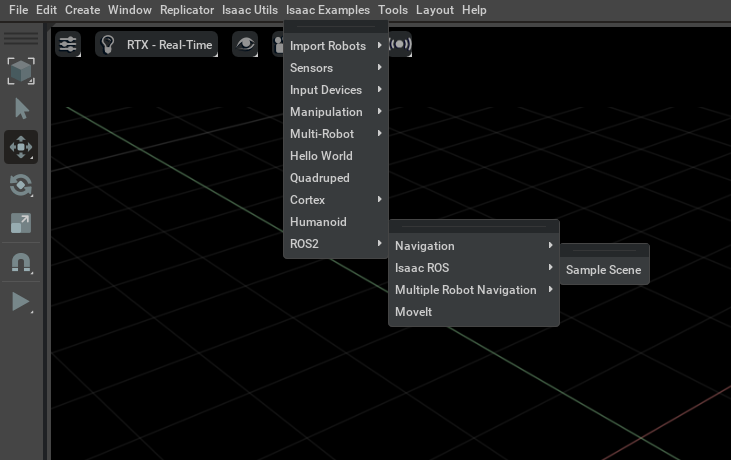Launch the Hello World example
The height and width of the screenshot is (460, 731).
tap(321, 156)
